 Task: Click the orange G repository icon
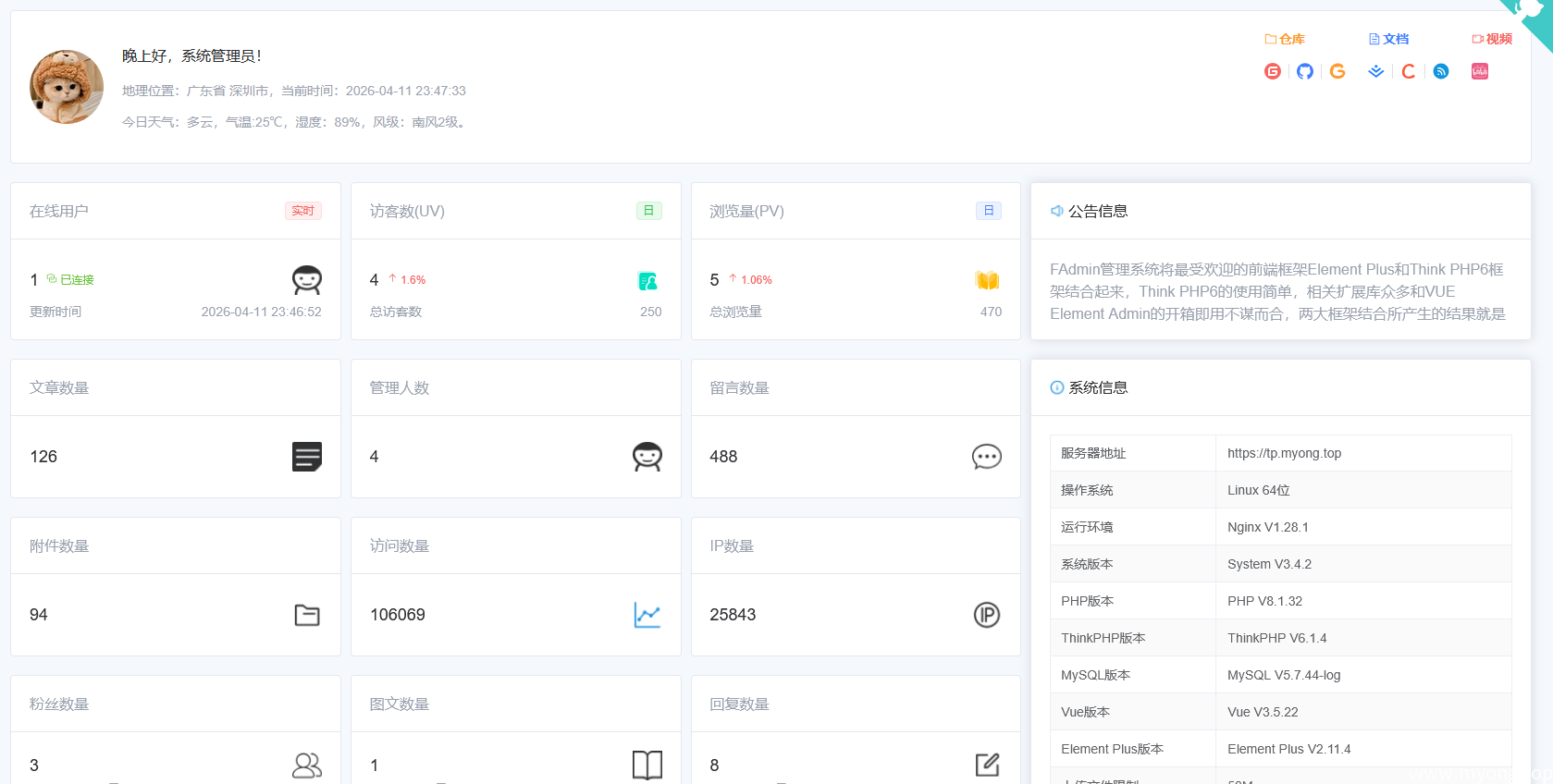click(1337, 71)
